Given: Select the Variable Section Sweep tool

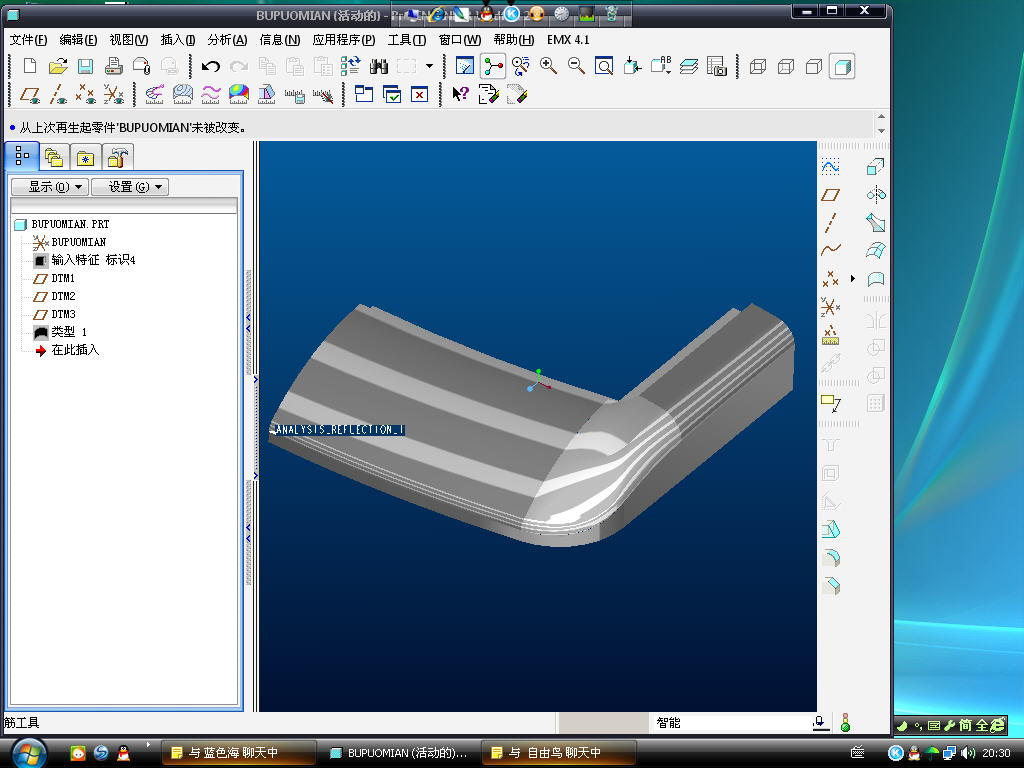Looking at the screenshot, I should click(875, 223).
